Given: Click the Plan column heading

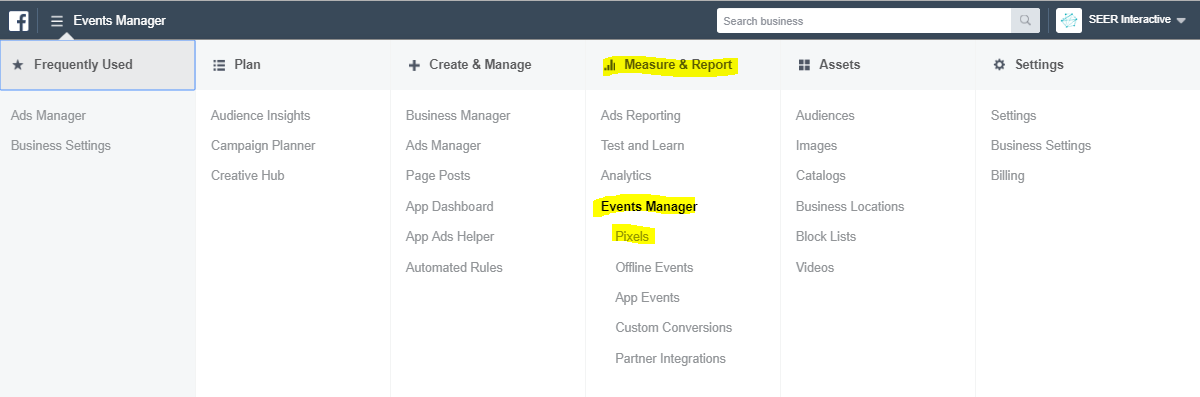Looking at the screenshot, I should 247,65.
